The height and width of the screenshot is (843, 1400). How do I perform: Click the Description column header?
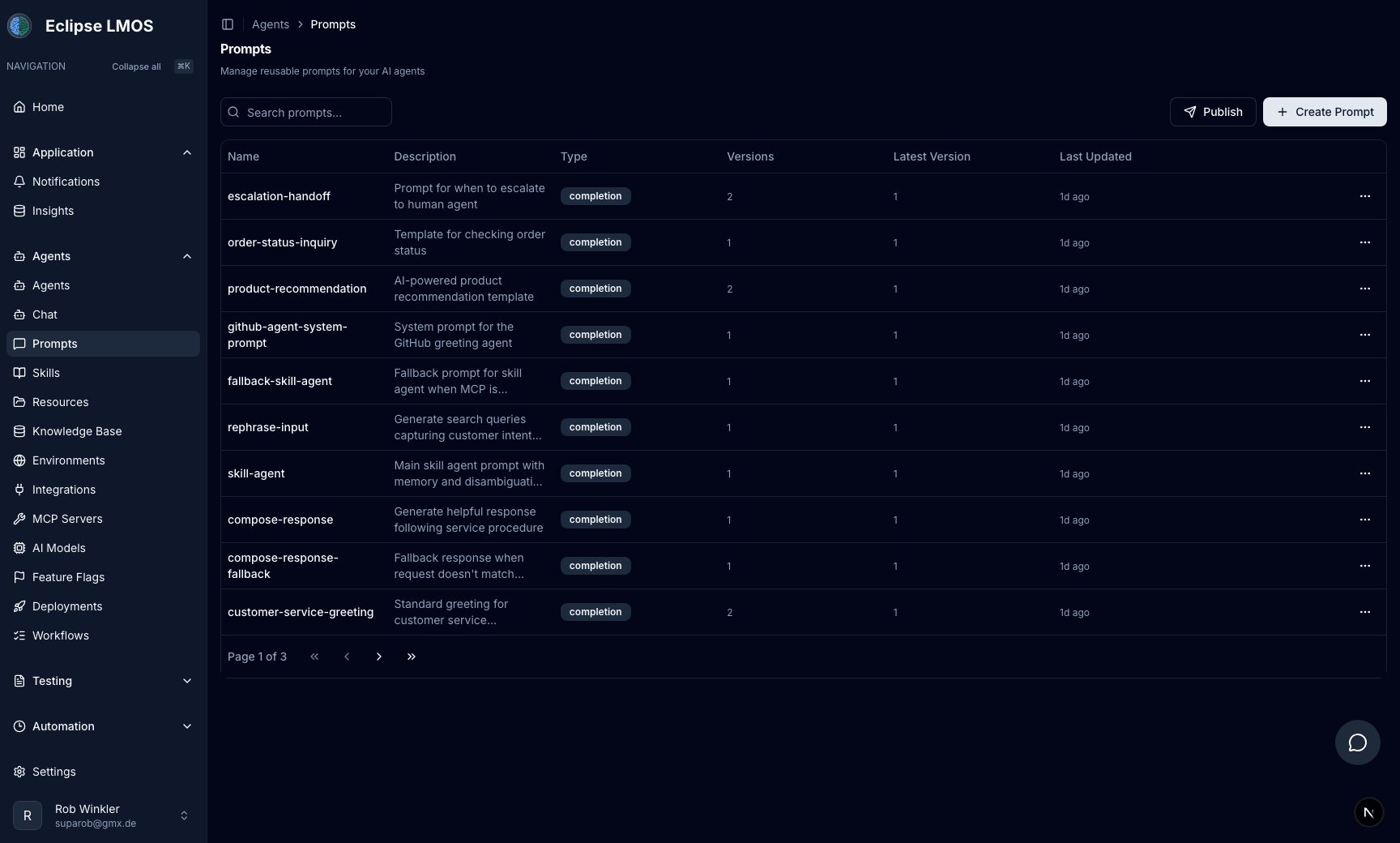coord(425,156)
